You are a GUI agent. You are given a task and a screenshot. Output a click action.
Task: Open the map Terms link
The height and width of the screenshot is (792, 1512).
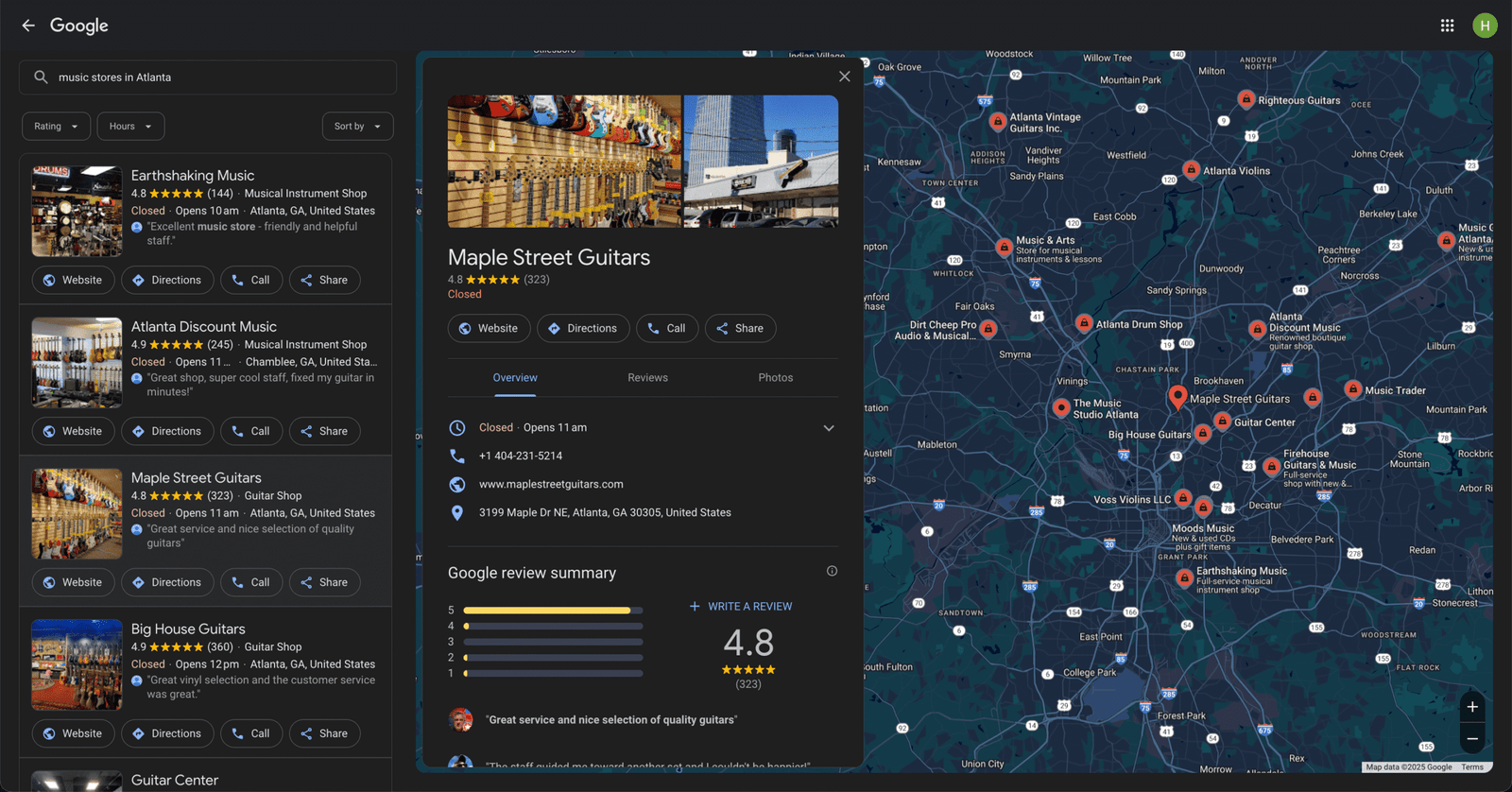(1471, 767)
